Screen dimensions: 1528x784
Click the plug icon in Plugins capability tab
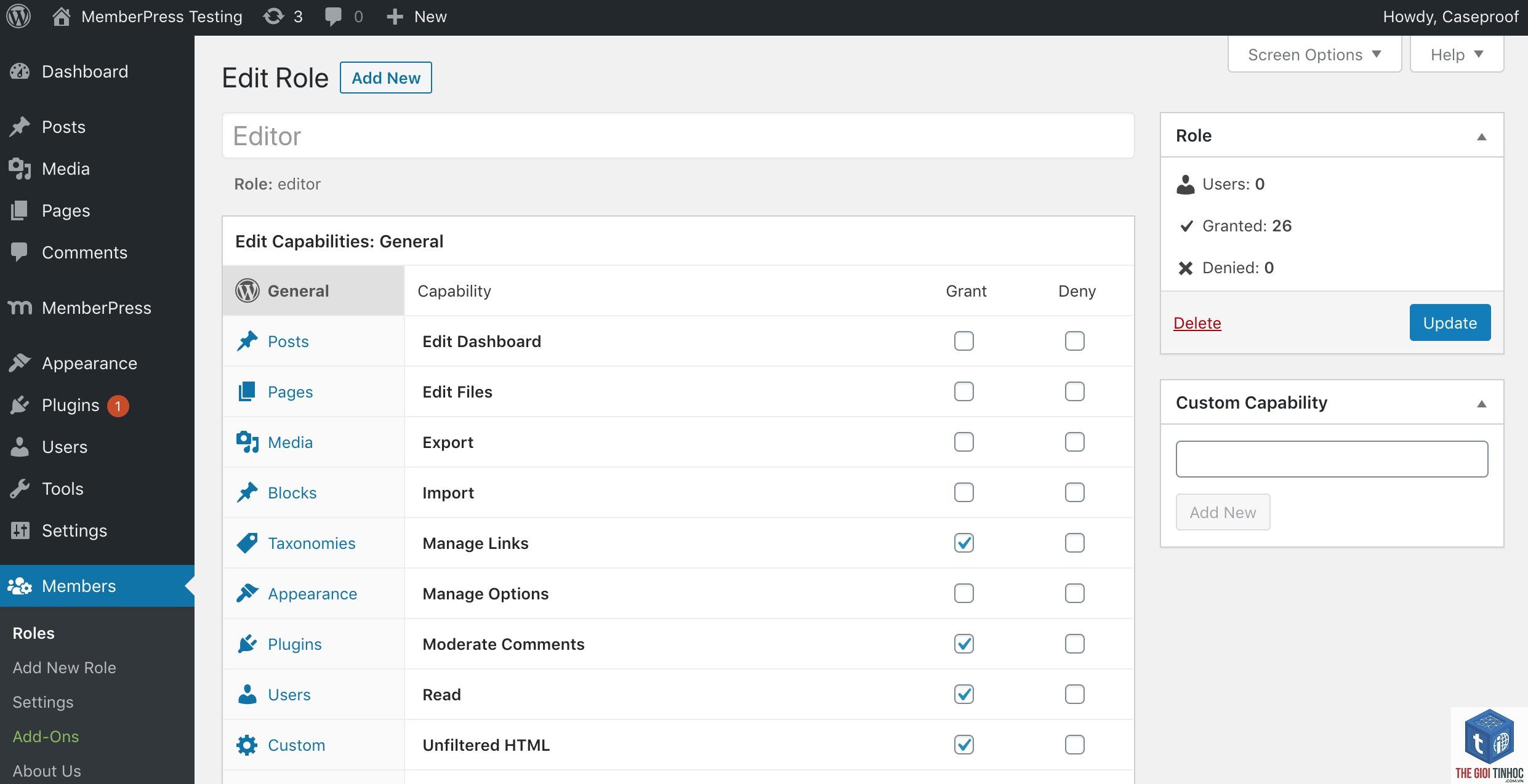click(247, 644)
